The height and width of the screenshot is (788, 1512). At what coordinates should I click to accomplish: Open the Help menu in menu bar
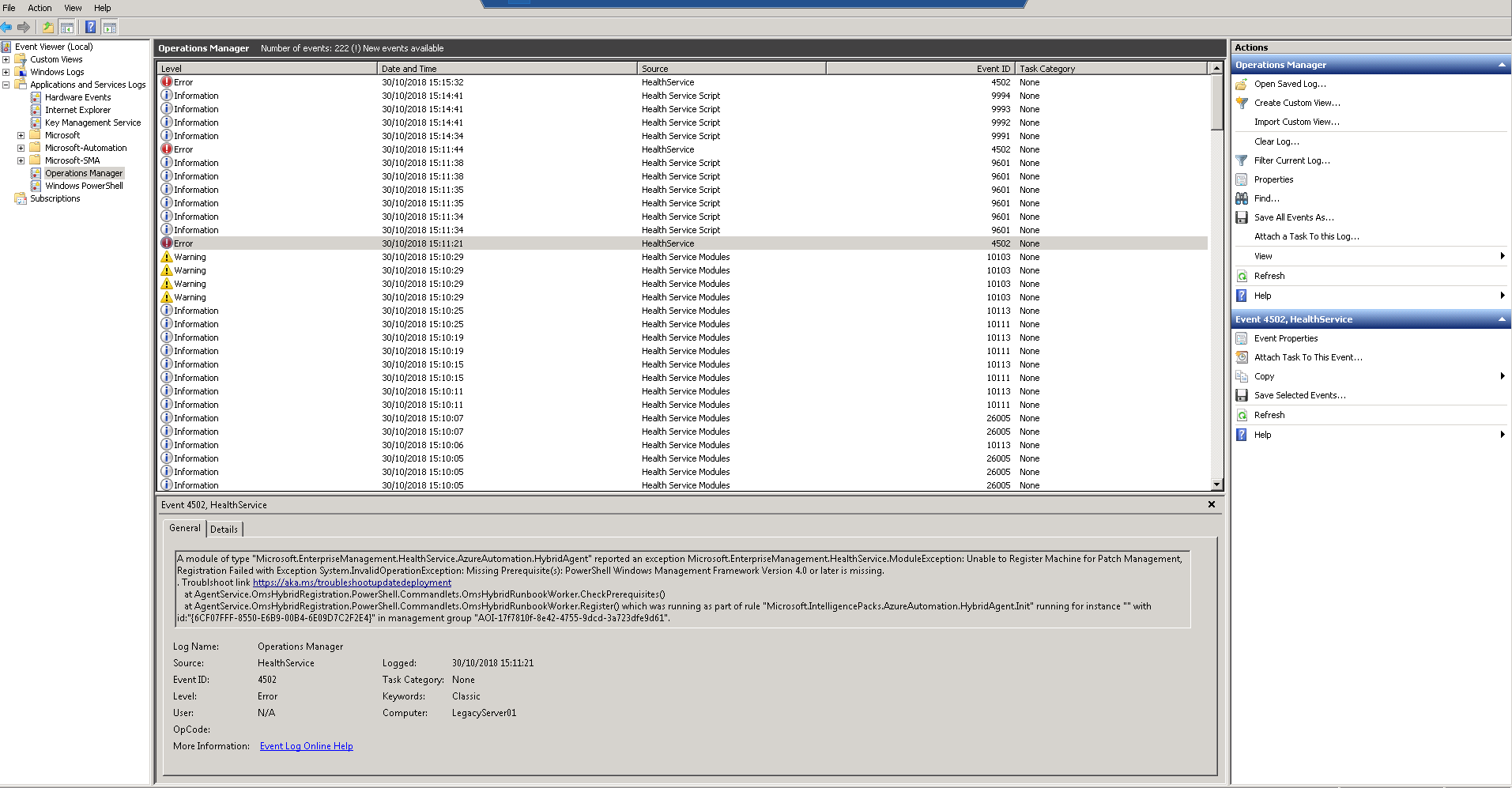[x=103, y=8]
